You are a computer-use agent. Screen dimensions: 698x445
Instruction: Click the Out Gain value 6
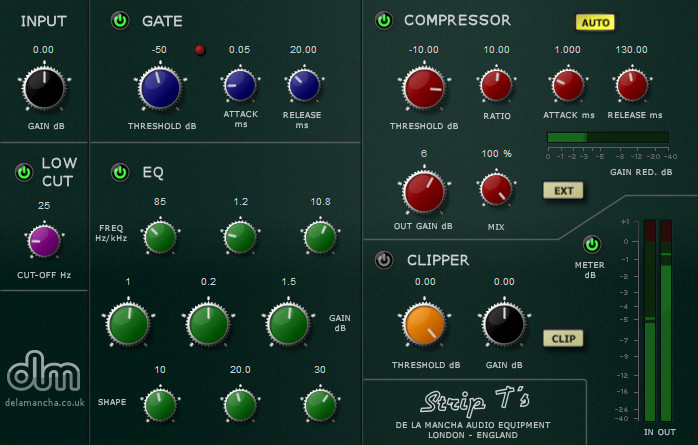click(424, 154)
